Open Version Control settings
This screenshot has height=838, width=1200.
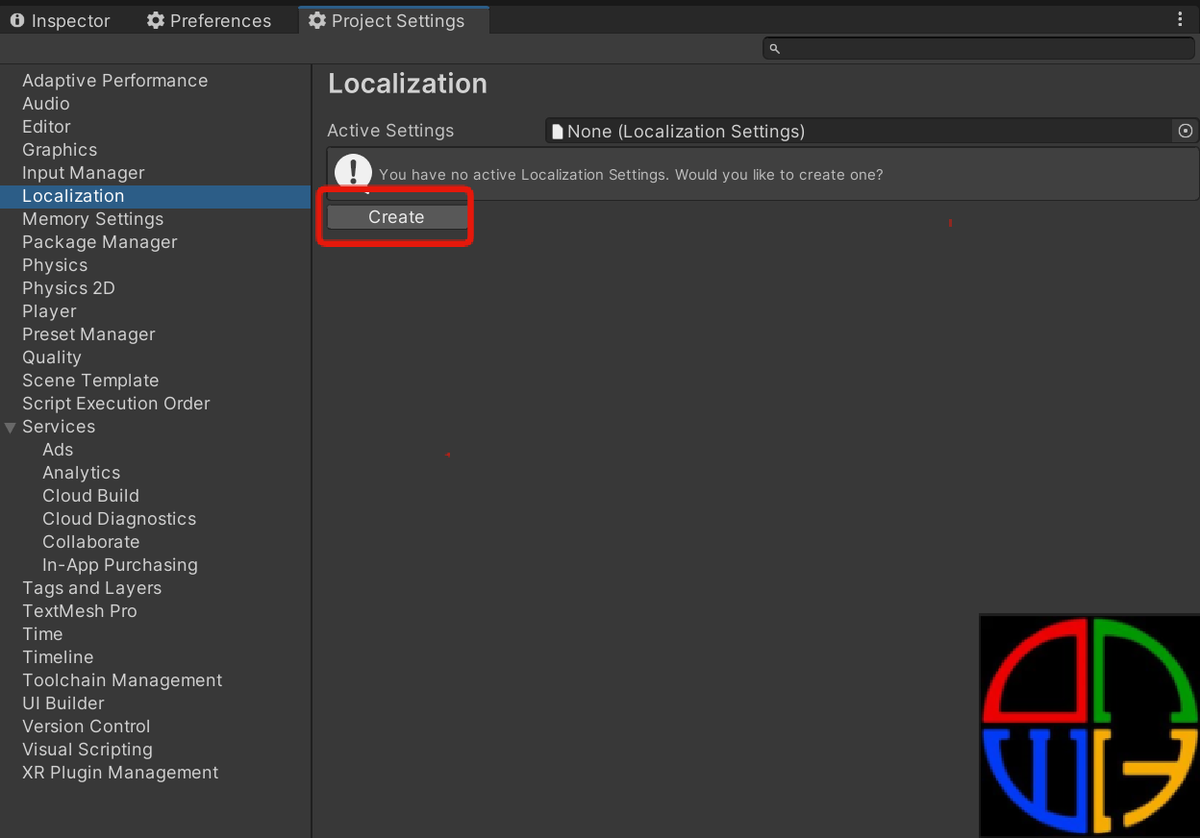click(87, 726)
